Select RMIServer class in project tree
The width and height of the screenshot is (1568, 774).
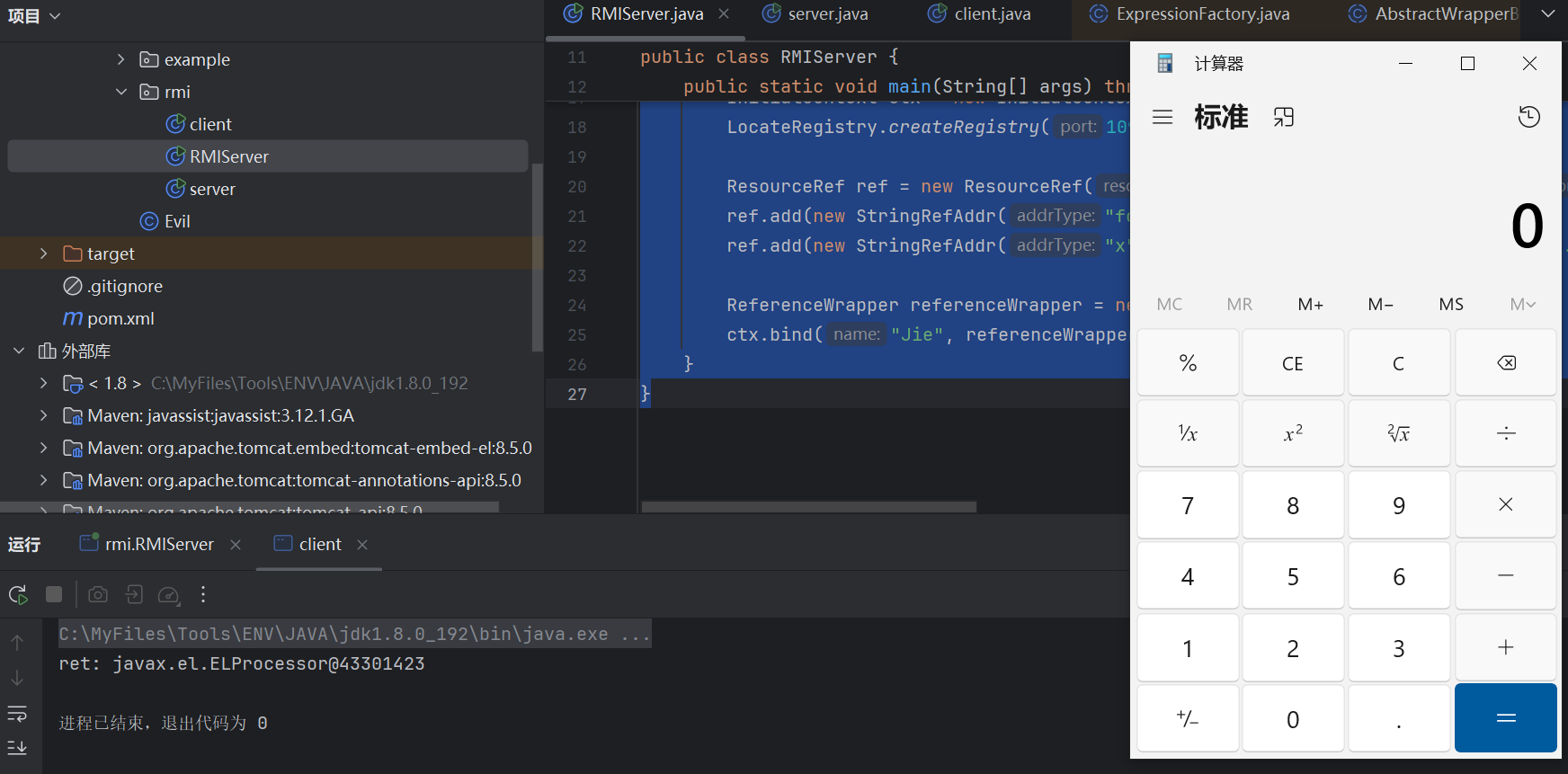267,156
